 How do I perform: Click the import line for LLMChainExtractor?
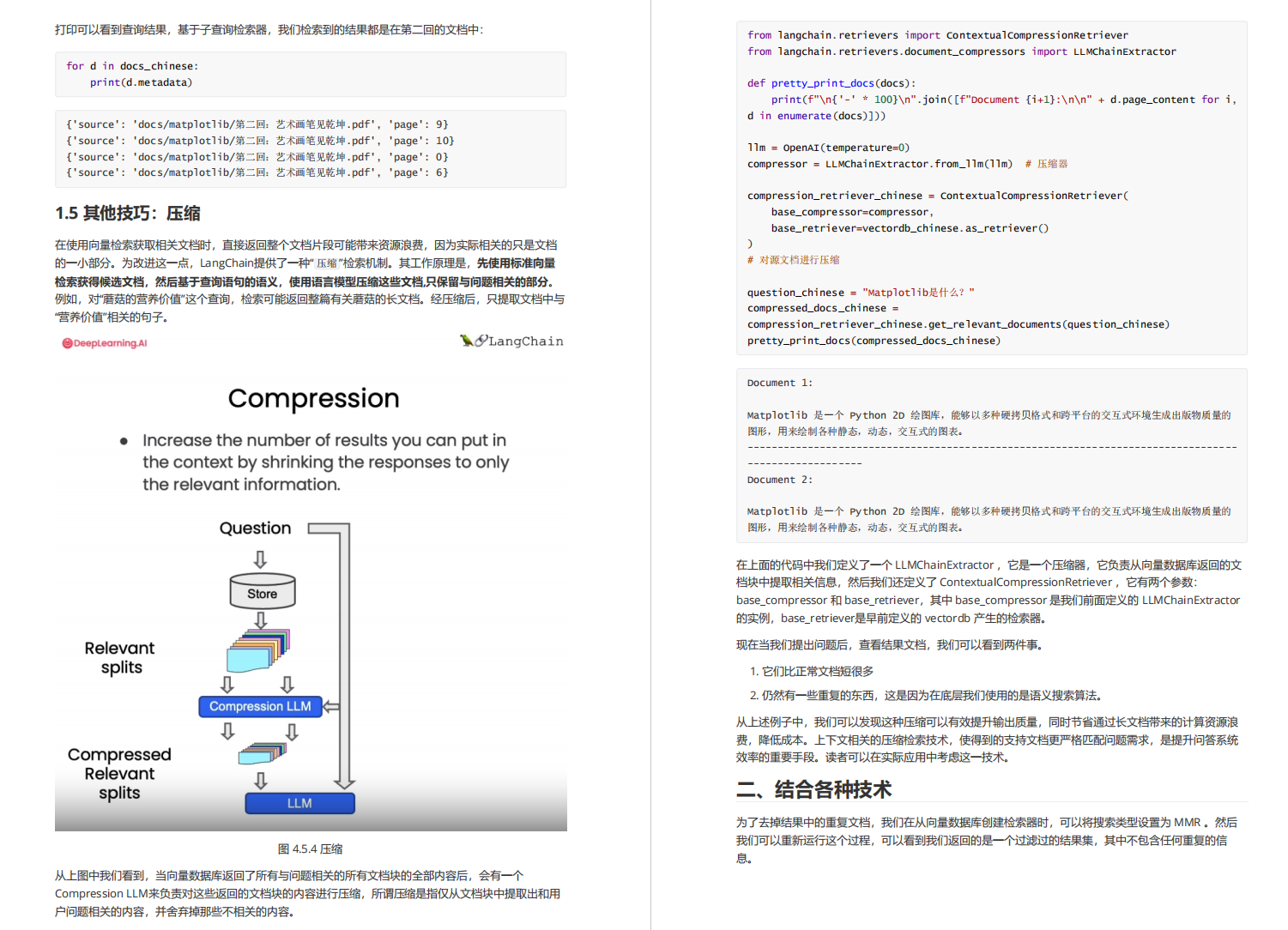tap(962, 51)
